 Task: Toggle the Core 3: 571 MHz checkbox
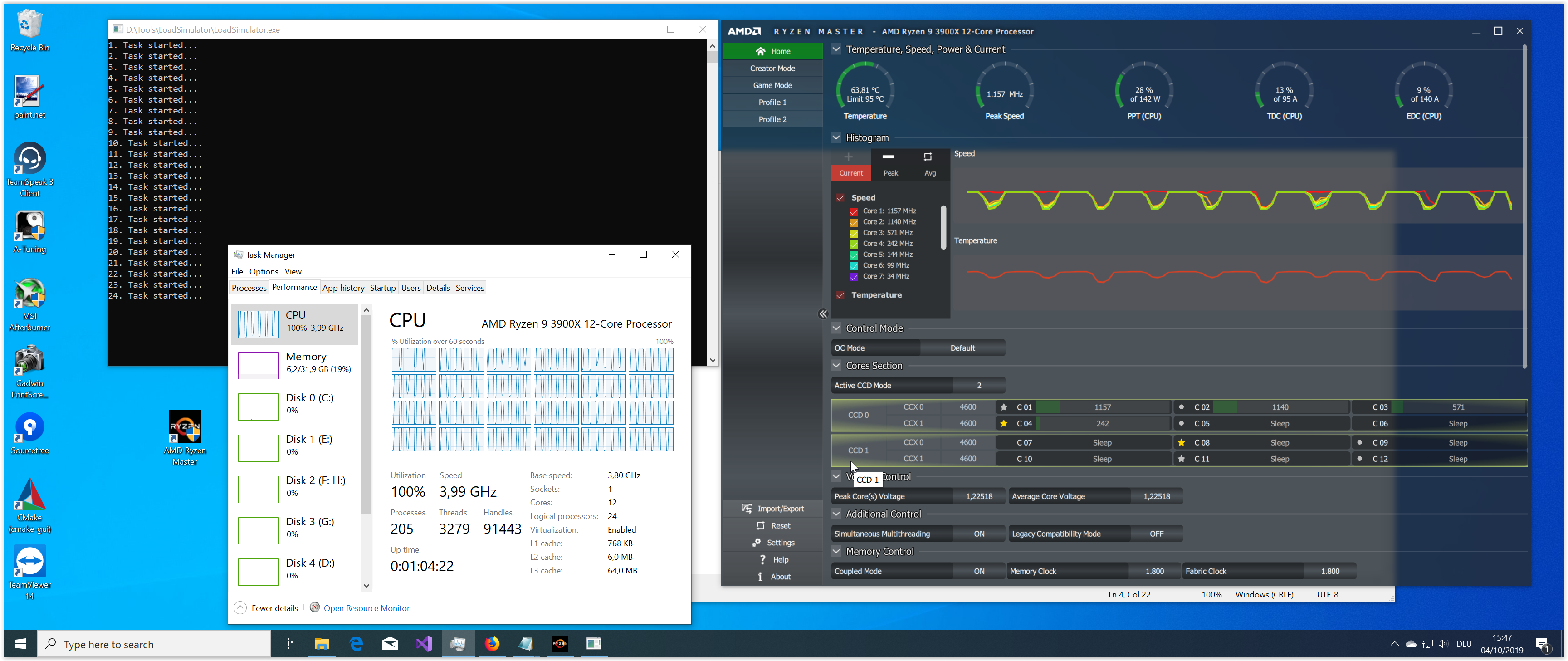(x=853, y=233)
